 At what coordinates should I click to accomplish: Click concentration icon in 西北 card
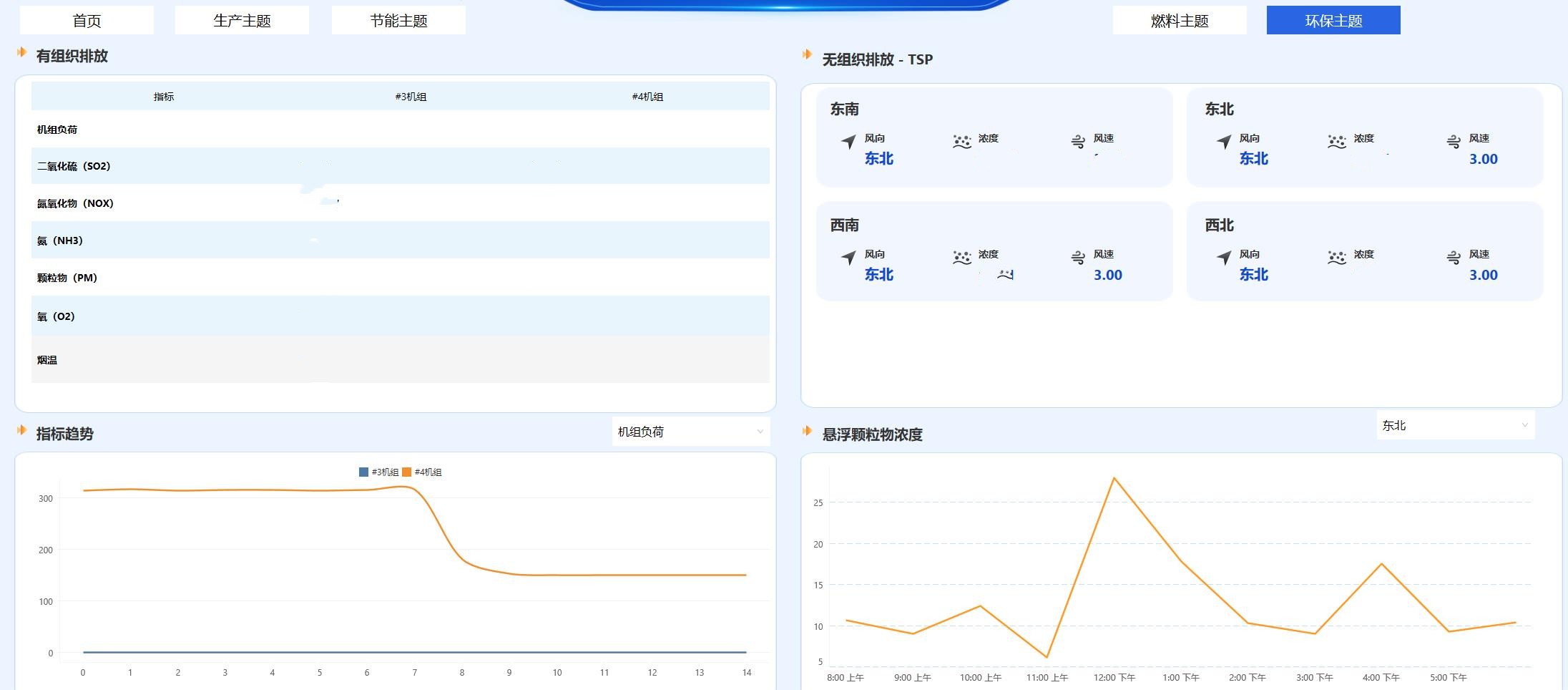(1337, 258)
